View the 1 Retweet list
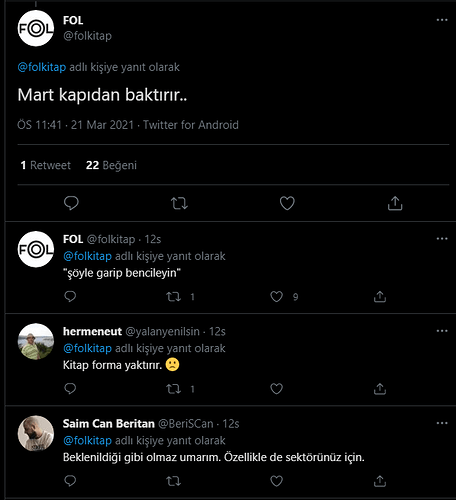Viewport: 456px width, 500px height. coord(45,165)
